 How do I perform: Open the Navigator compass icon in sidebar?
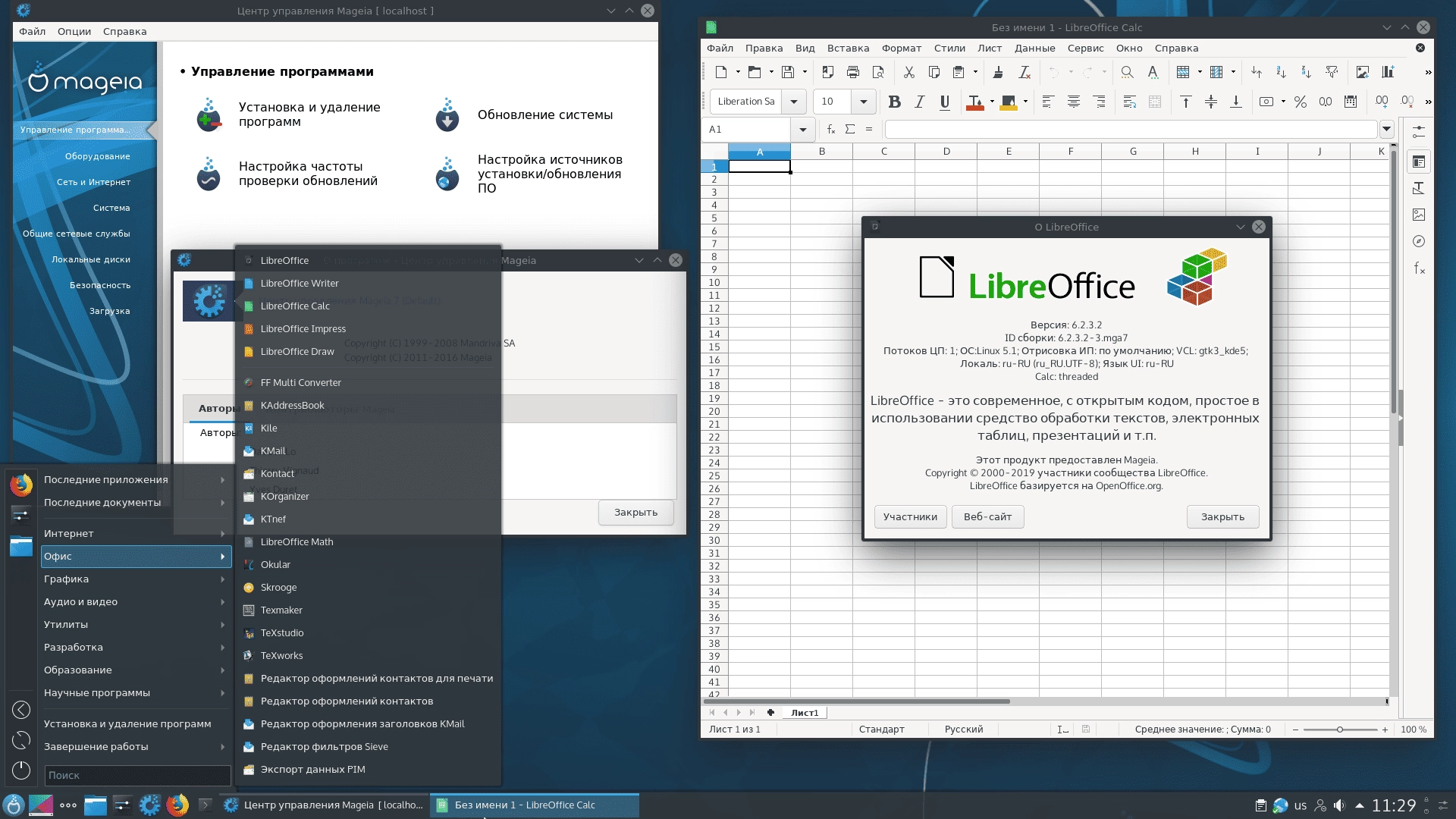[x=1419, y=241]
